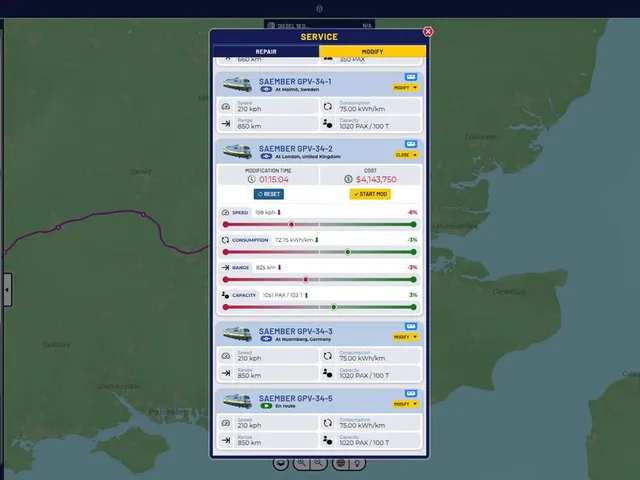Click the location badge at Malmö, Sweden
This screenshot has width=640, height=480.
(x=266, y=89)
